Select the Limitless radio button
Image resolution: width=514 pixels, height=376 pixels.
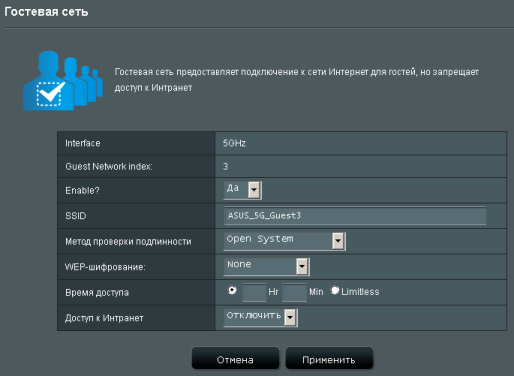pyautogui.click(x=335, y=290)
